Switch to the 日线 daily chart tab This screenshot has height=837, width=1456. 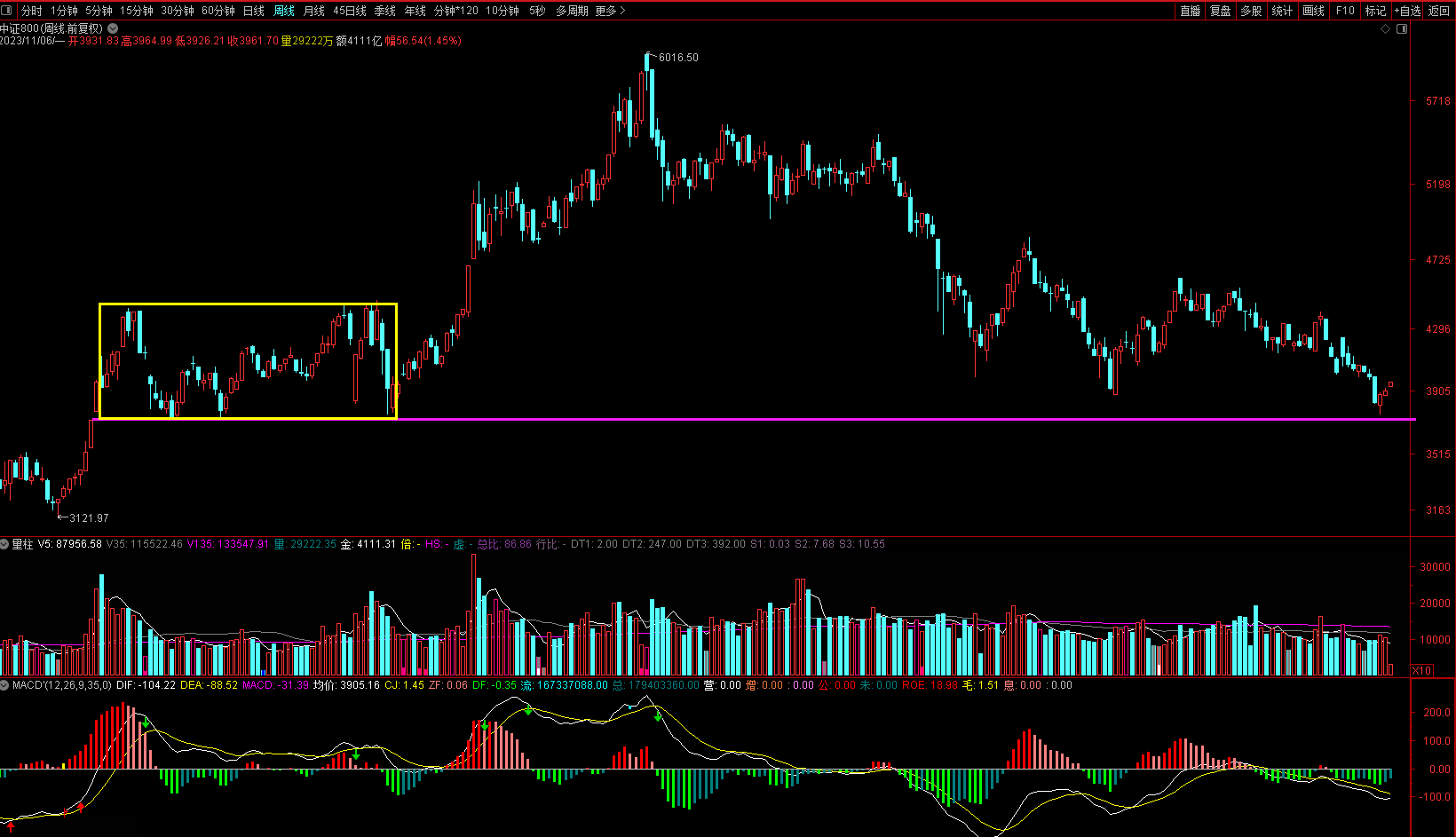coord(254,11)
